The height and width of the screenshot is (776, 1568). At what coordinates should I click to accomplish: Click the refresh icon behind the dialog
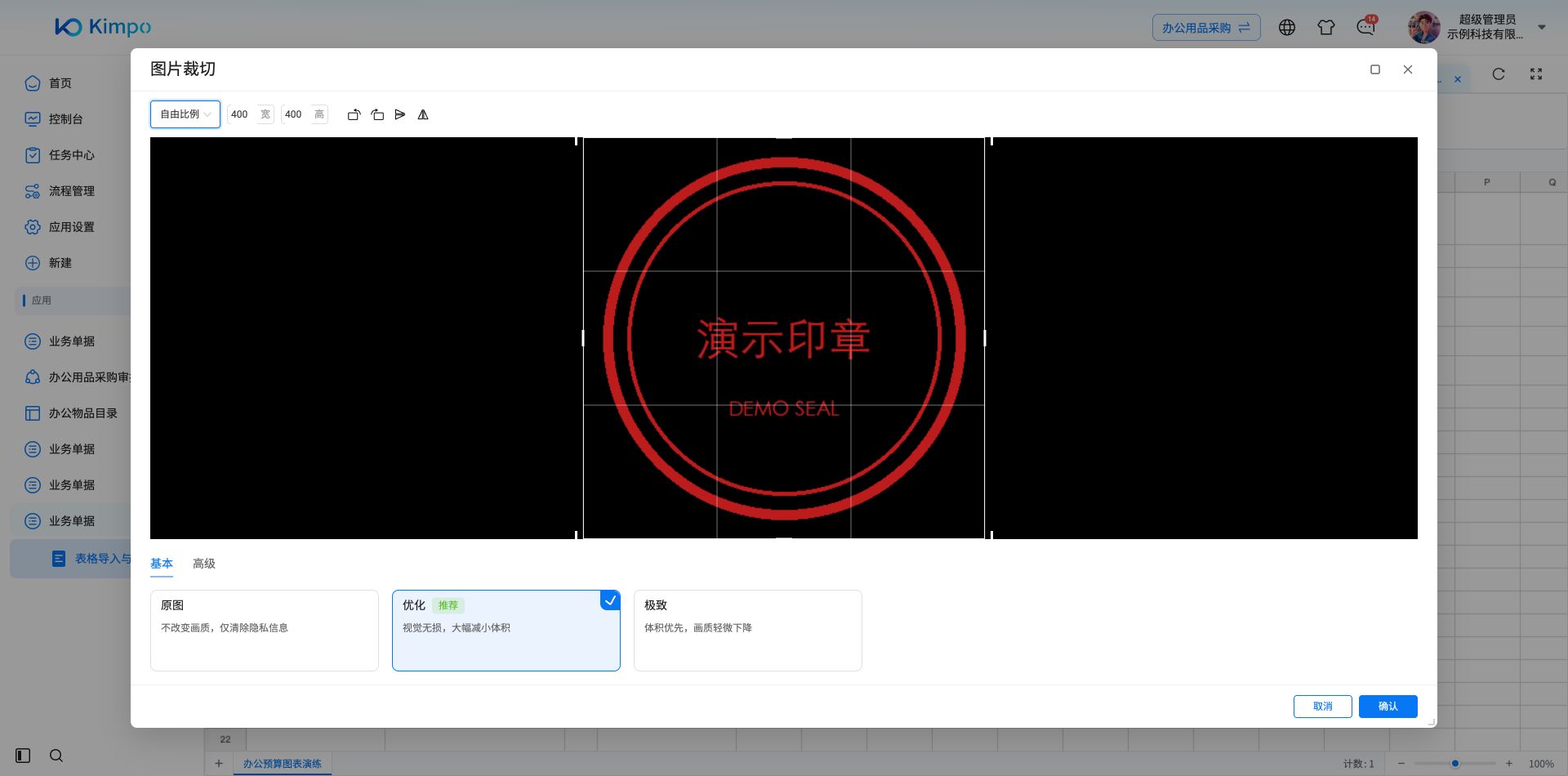pos(1499,74)
